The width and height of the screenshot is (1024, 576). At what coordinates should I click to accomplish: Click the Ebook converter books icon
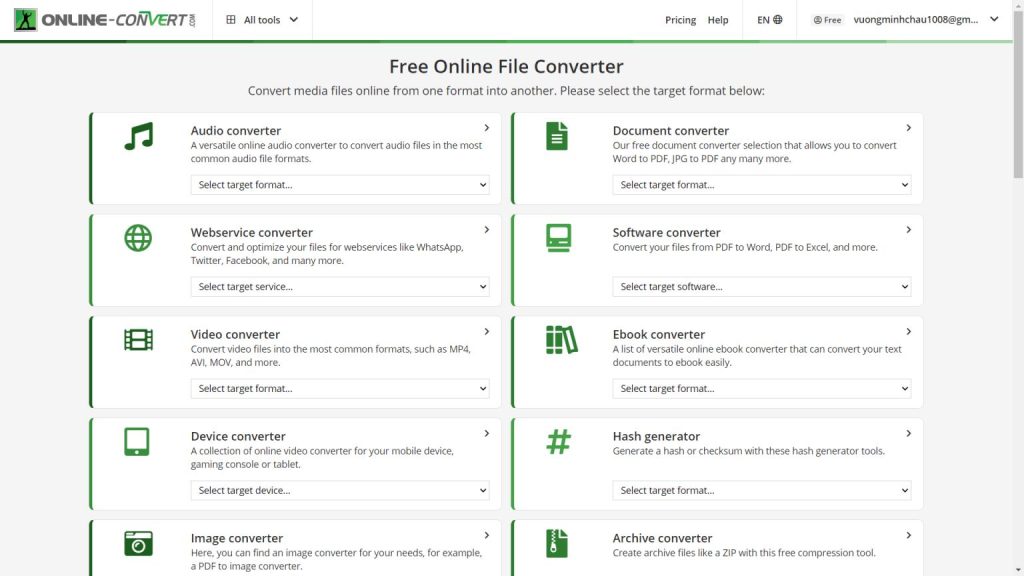pos(561,340)
